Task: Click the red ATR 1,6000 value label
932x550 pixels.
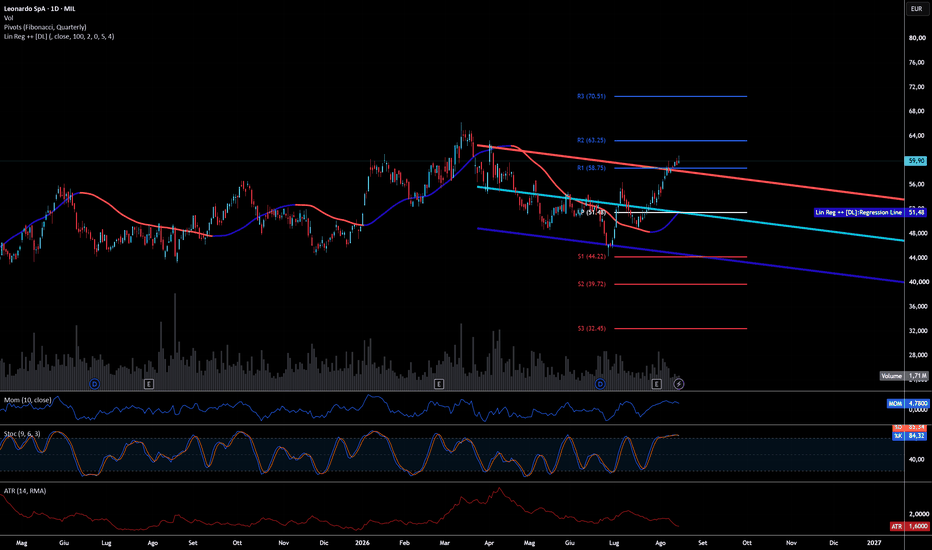Action: (x=909, y=526)
